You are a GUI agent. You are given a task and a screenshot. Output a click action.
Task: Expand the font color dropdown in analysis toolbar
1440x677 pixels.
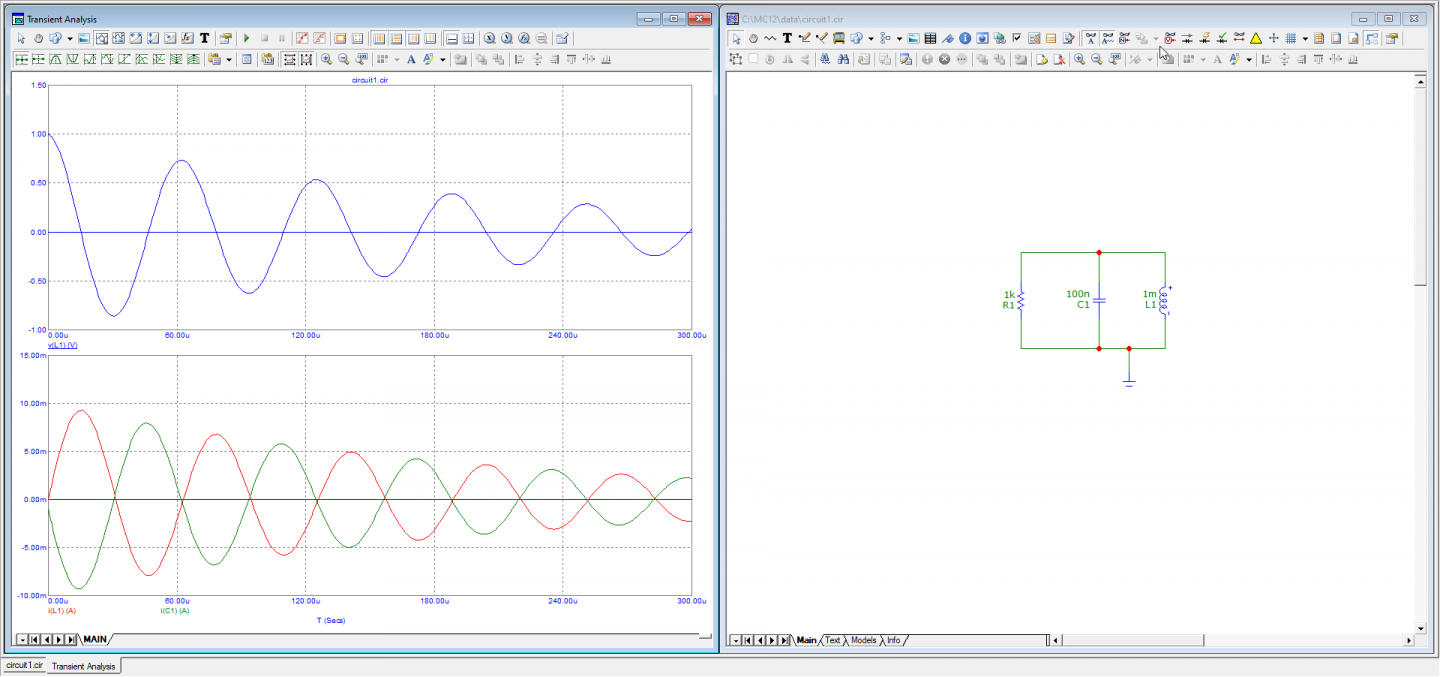click(x=441, y=59)
